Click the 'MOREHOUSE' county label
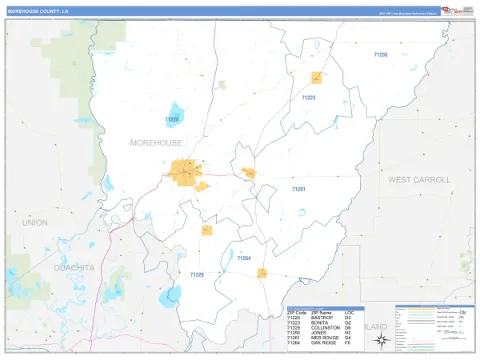 [x=156, y=143]
